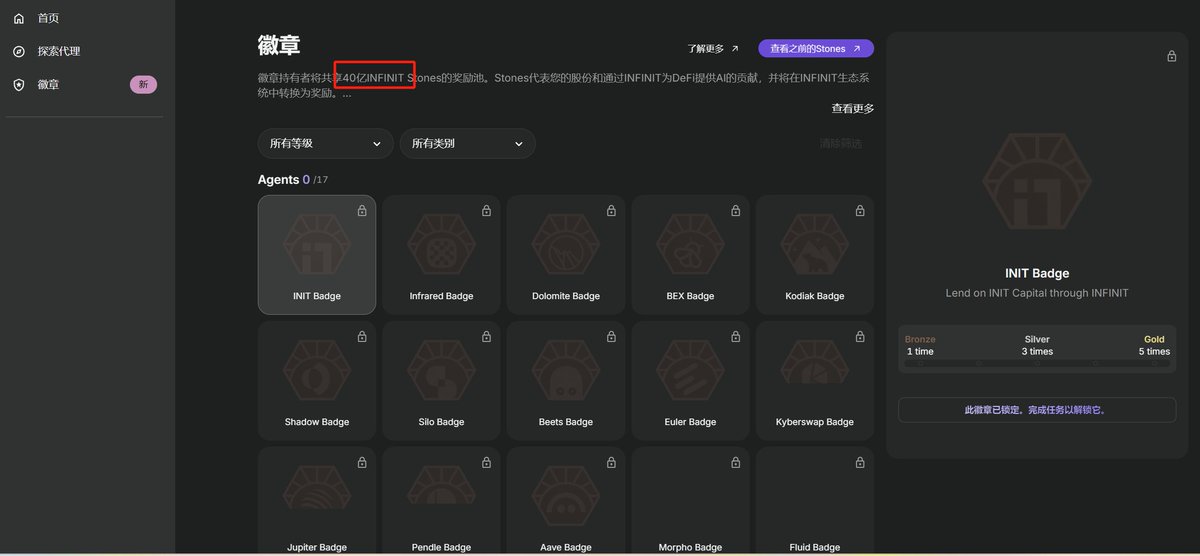
Task: Open the 所有类别 dropdown
Action: [x=468, y=143]
